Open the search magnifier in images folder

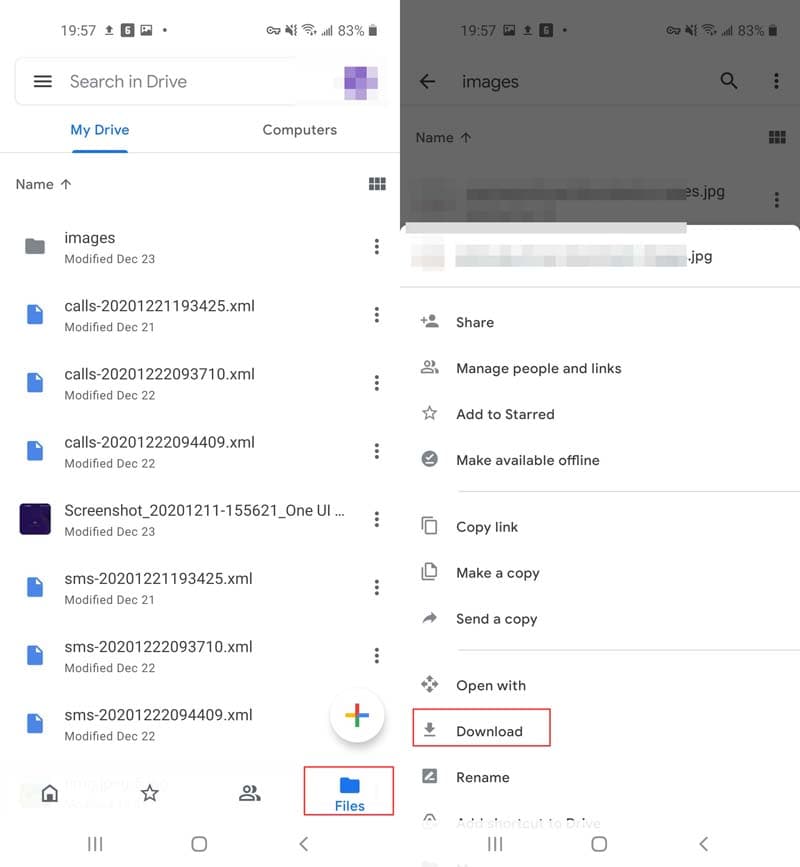click(x=729, y=81)
